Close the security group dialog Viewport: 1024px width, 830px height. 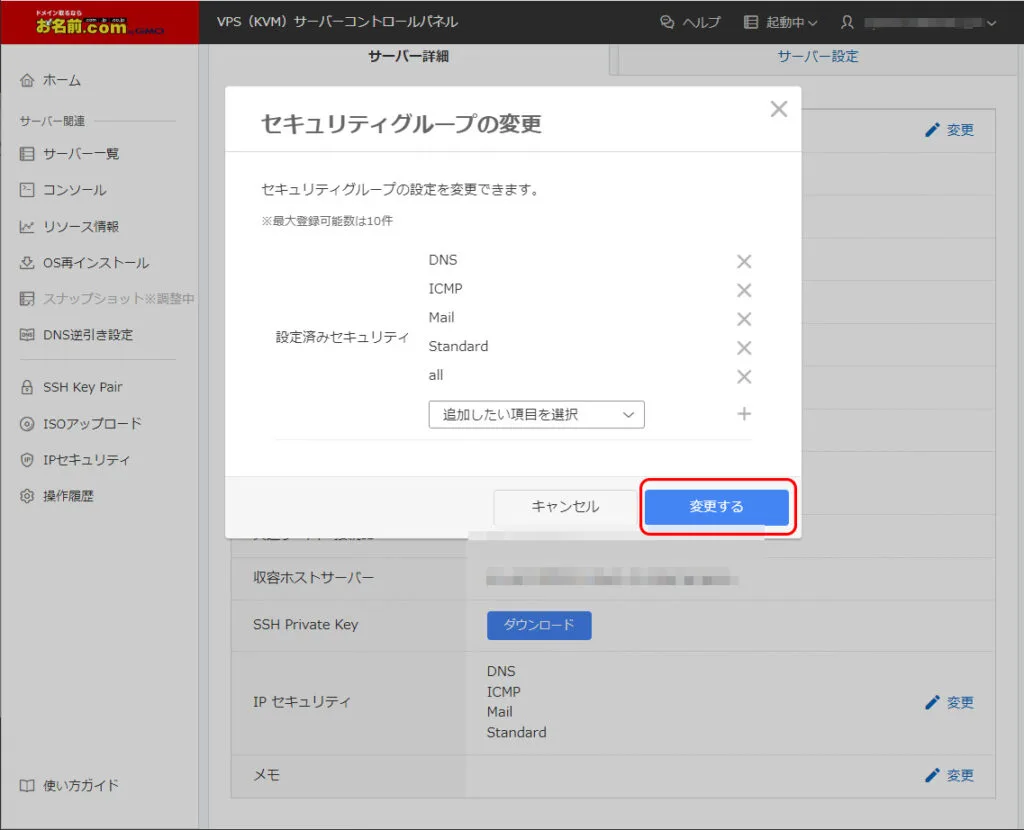[x=779, y=110]
